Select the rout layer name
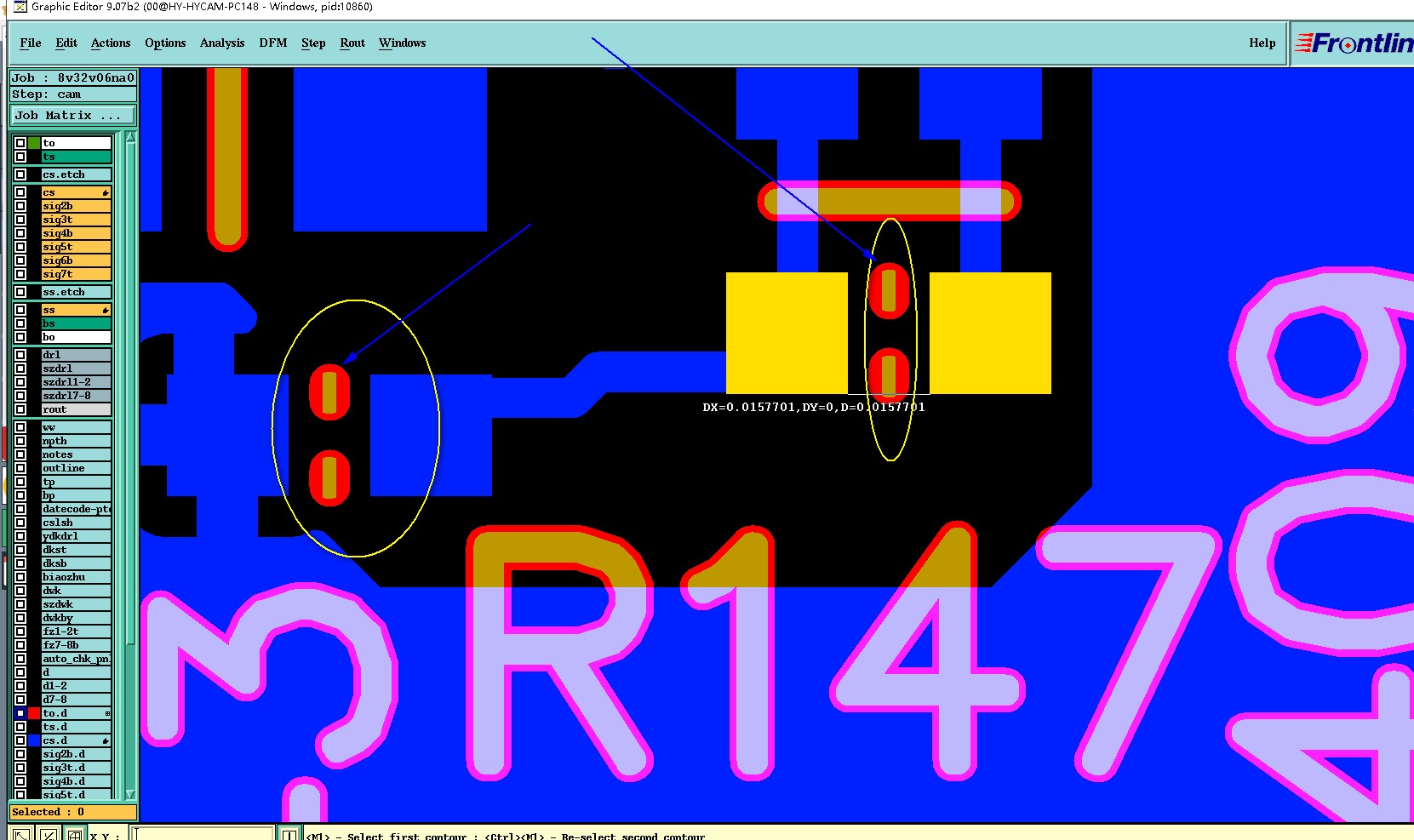The image size is (1414, 840). coord(77,409)
